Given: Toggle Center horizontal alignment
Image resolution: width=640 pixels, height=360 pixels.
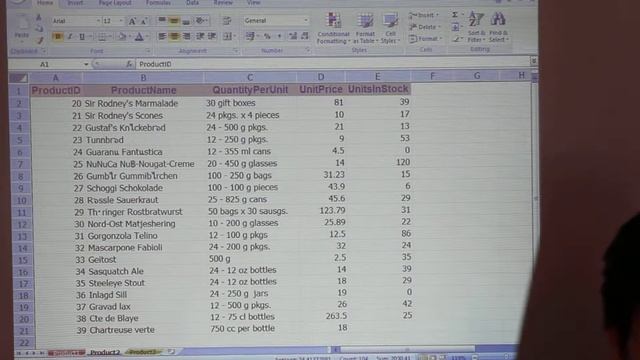Looking at the screenshot, I should (174, 36).
